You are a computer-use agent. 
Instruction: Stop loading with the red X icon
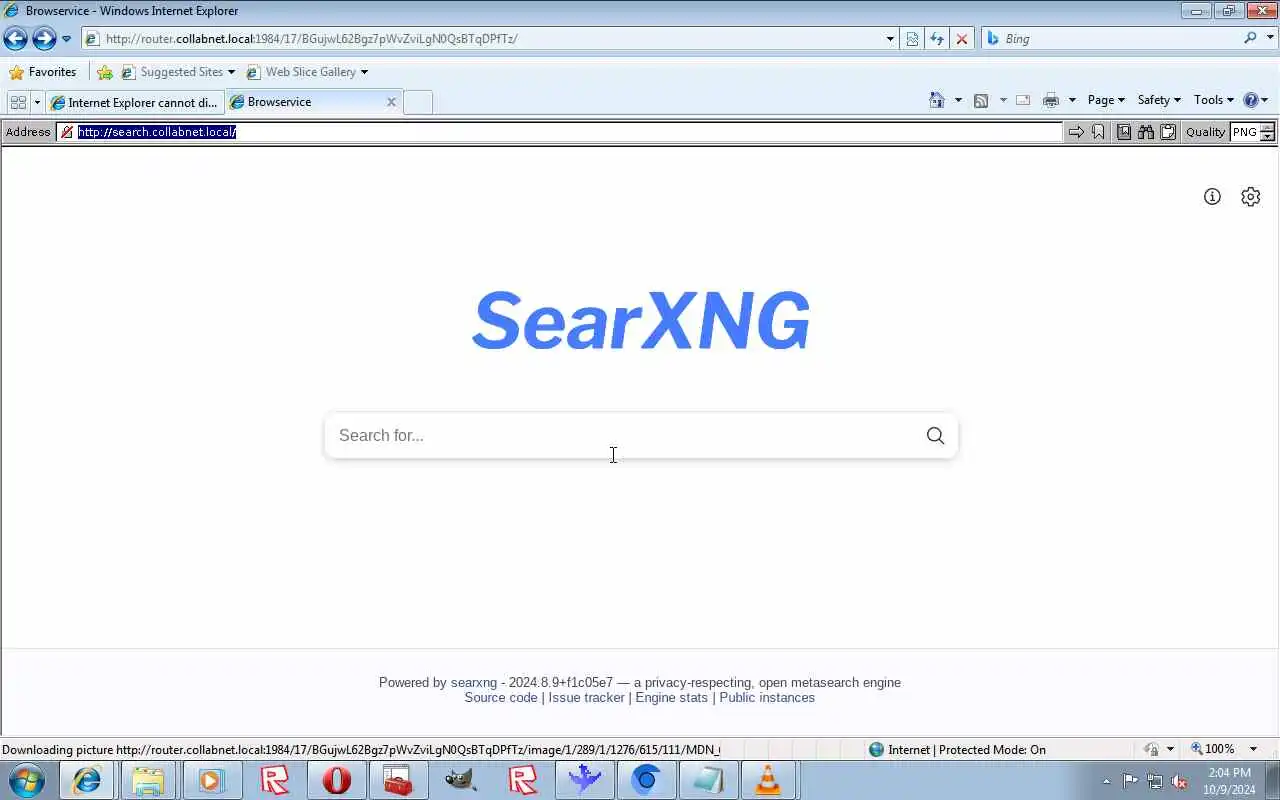tap(962, 39)
